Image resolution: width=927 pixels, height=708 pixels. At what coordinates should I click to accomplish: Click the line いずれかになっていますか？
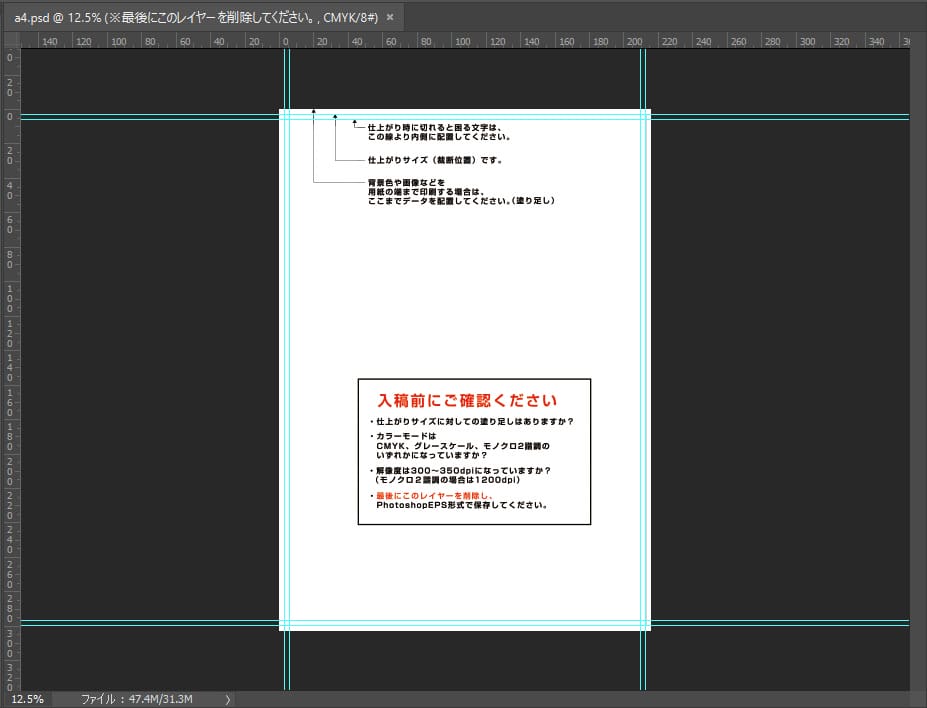tap(432, 455)
